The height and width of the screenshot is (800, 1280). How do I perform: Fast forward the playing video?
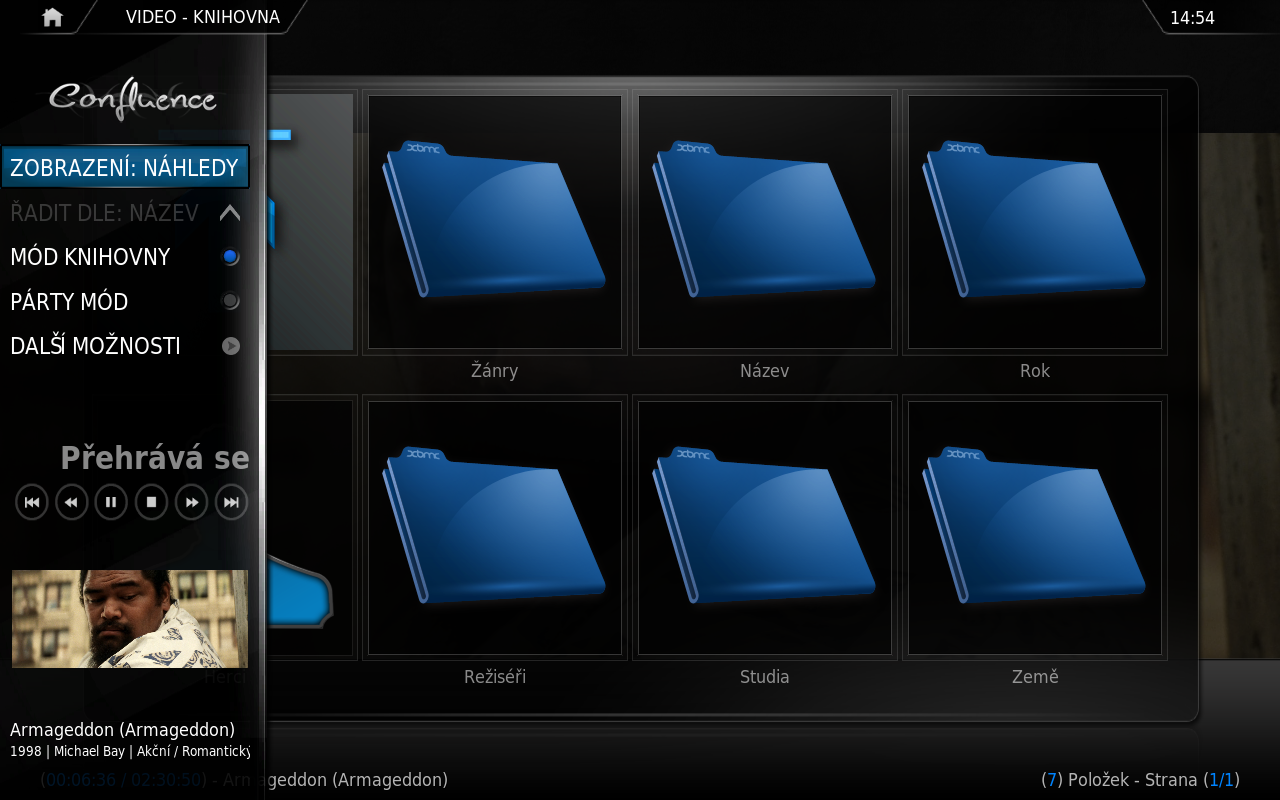click(191, 502)
